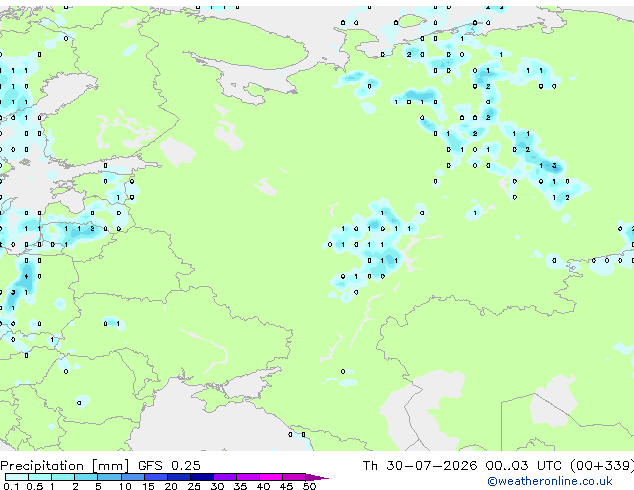634x490 pixels.
Task: Click the '40' legend scale label
Action: [263, 486]
